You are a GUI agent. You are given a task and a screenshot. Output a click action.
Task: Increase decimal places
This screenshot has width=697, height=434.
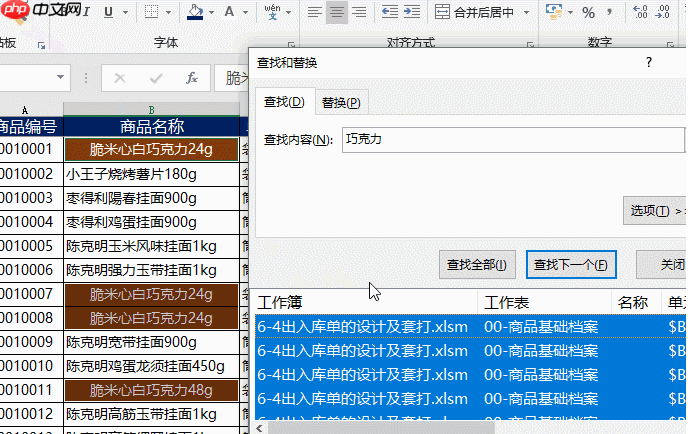641,12
